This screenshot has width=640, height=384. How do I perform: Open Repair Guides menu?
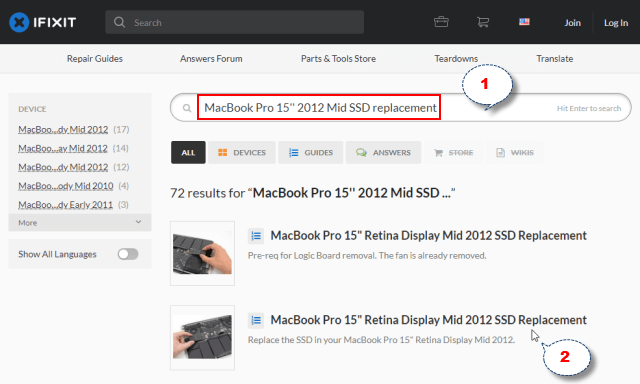pos(95,58)
